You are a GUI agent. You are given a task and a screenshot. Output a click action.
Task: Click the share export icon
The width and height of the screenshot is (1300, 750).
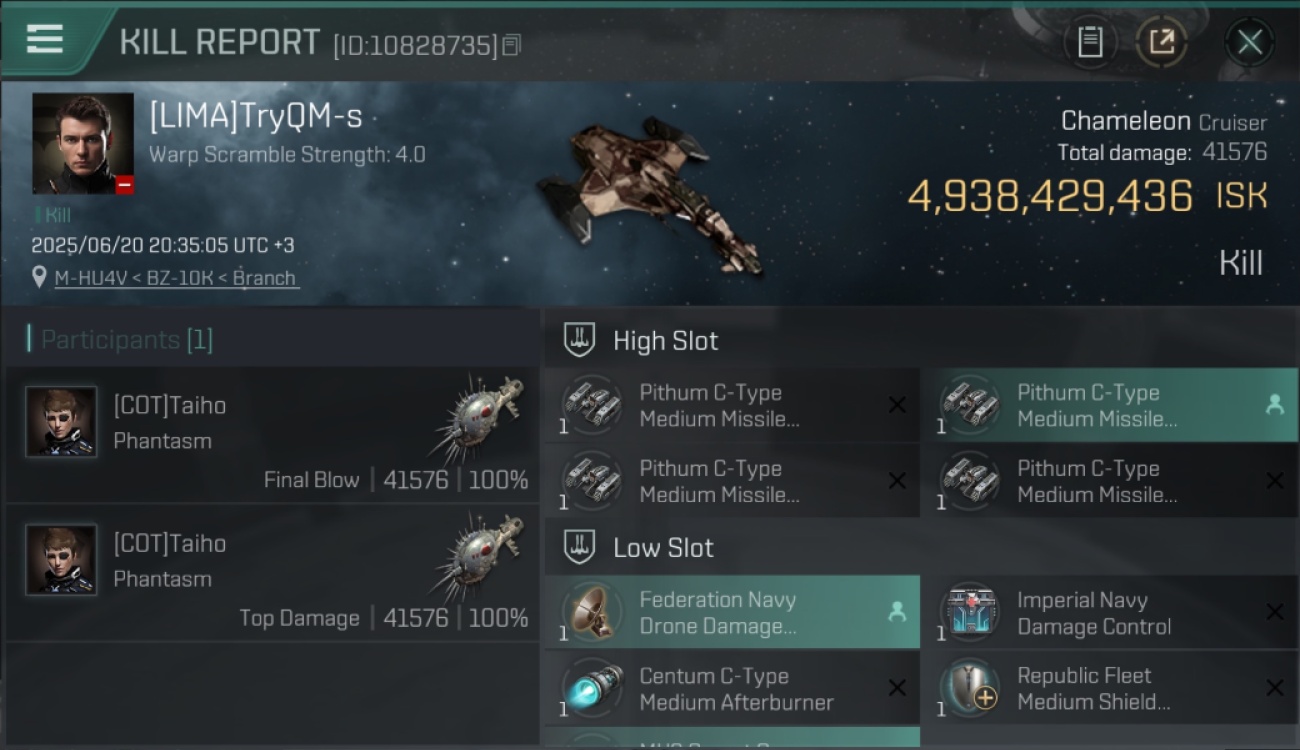click(1161, 42)
